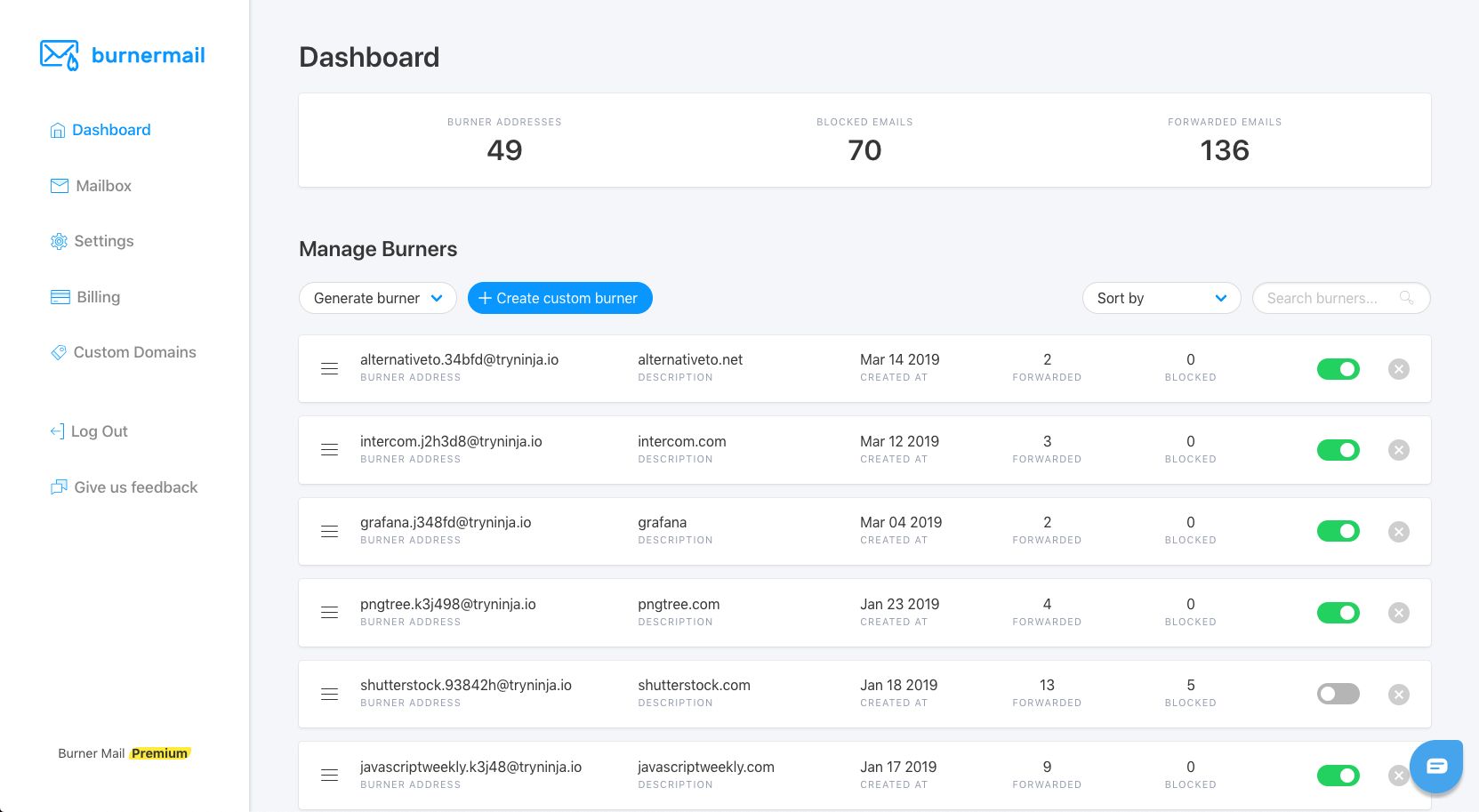Click Create custom burner button
The width and height of the screenshot is (1479, 812).
pos(560,298)
